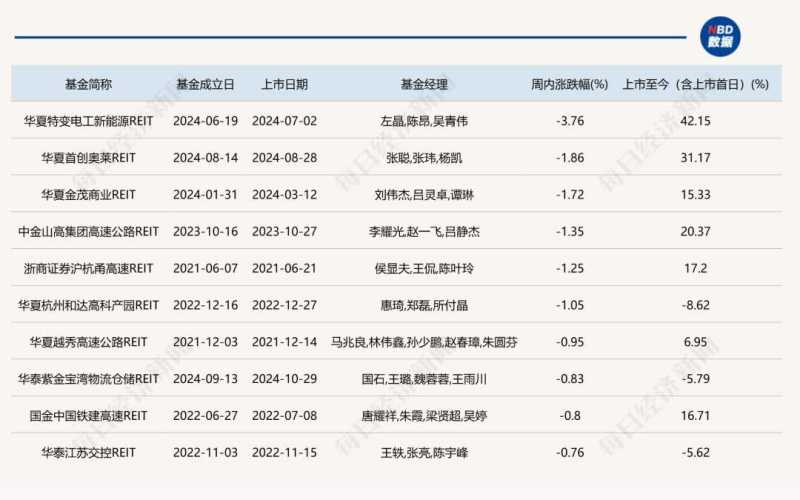
Task: Select establishment date 2022-12-16
Action: click(x=205, y=305)
